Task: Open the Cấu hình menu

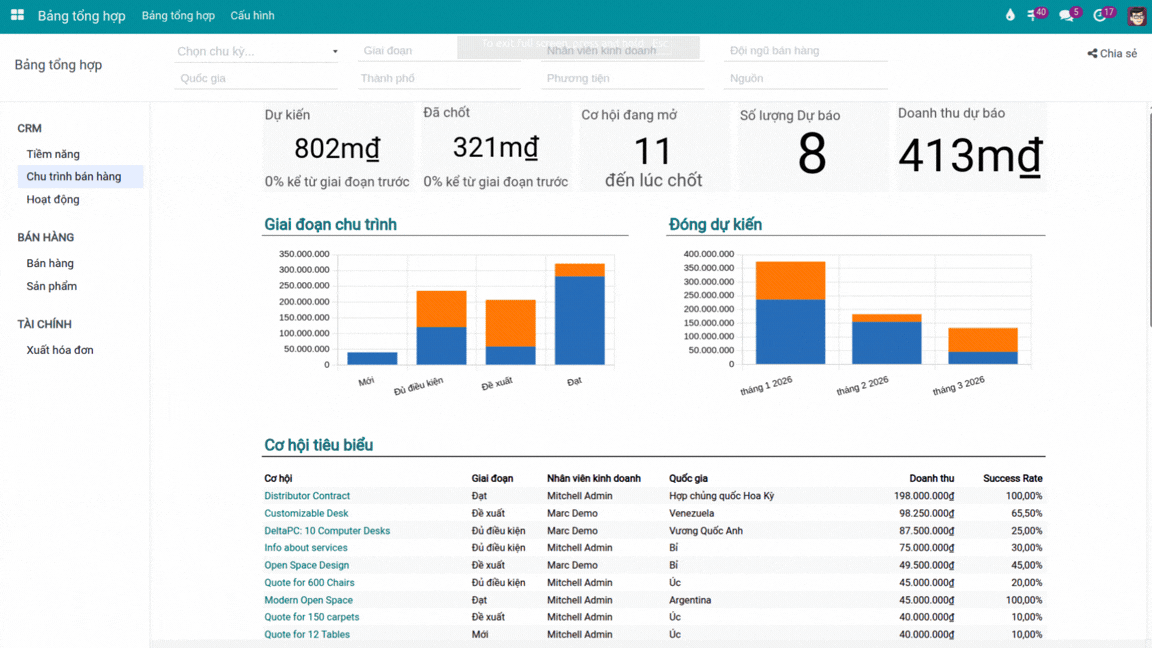Action: (x=252, y=16)
